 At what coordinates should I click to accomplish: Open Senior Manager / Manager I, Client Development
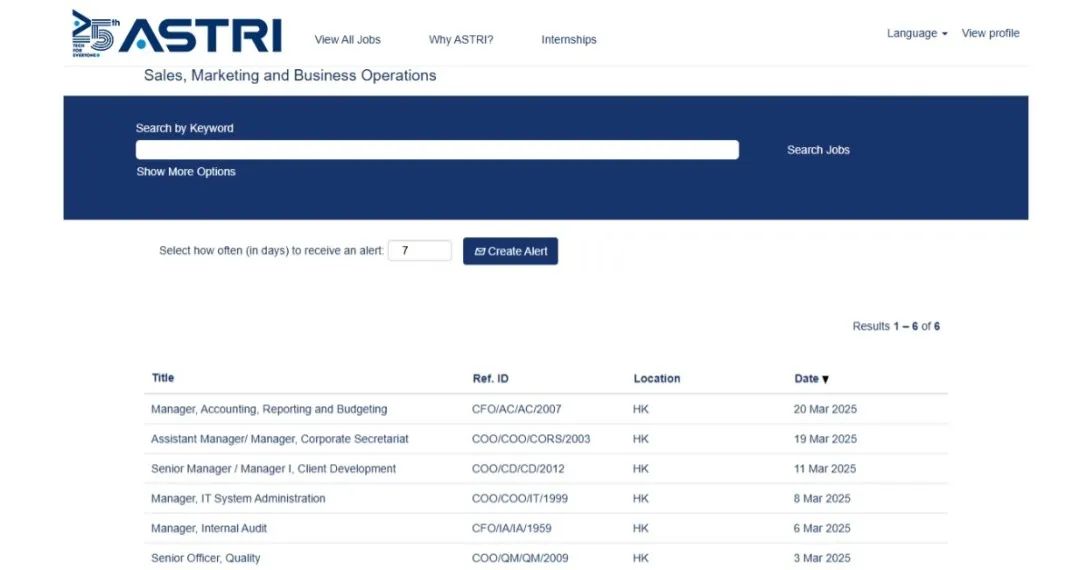point(273,469)
